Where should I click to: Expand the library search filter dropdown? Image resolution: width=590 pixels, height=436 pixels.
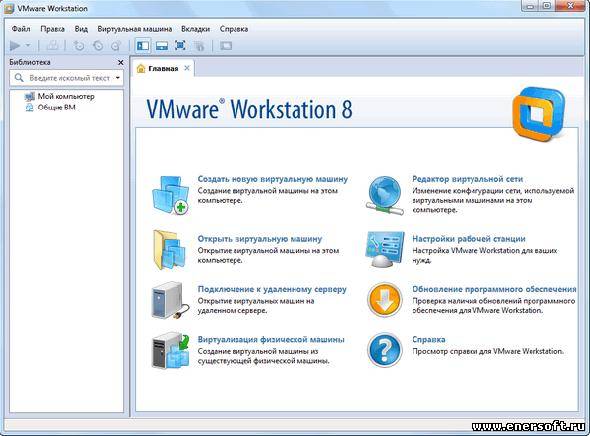coord(118,78)
